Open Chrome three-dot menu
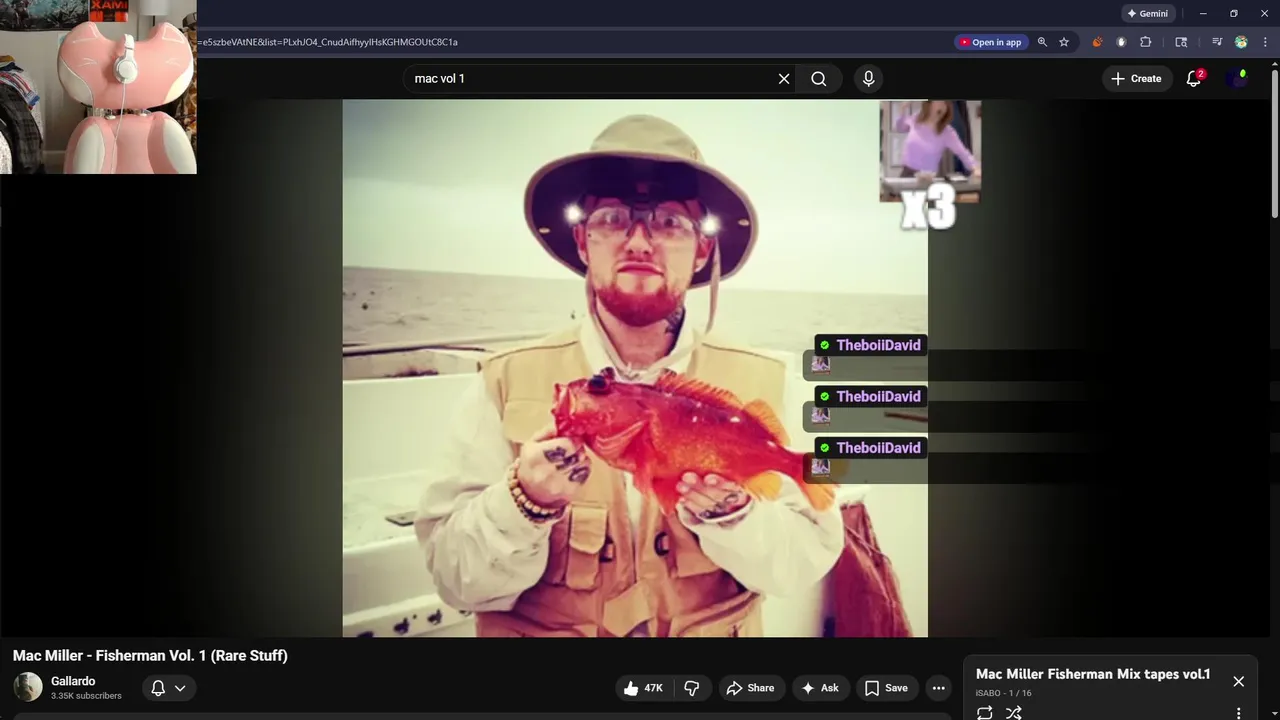 (x=1265, y=42)
